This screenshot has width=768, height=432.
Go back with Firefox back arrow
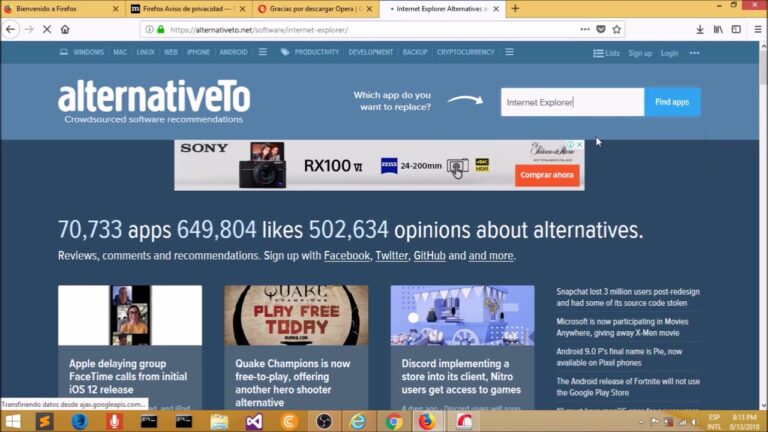click(x=10, y=29)
